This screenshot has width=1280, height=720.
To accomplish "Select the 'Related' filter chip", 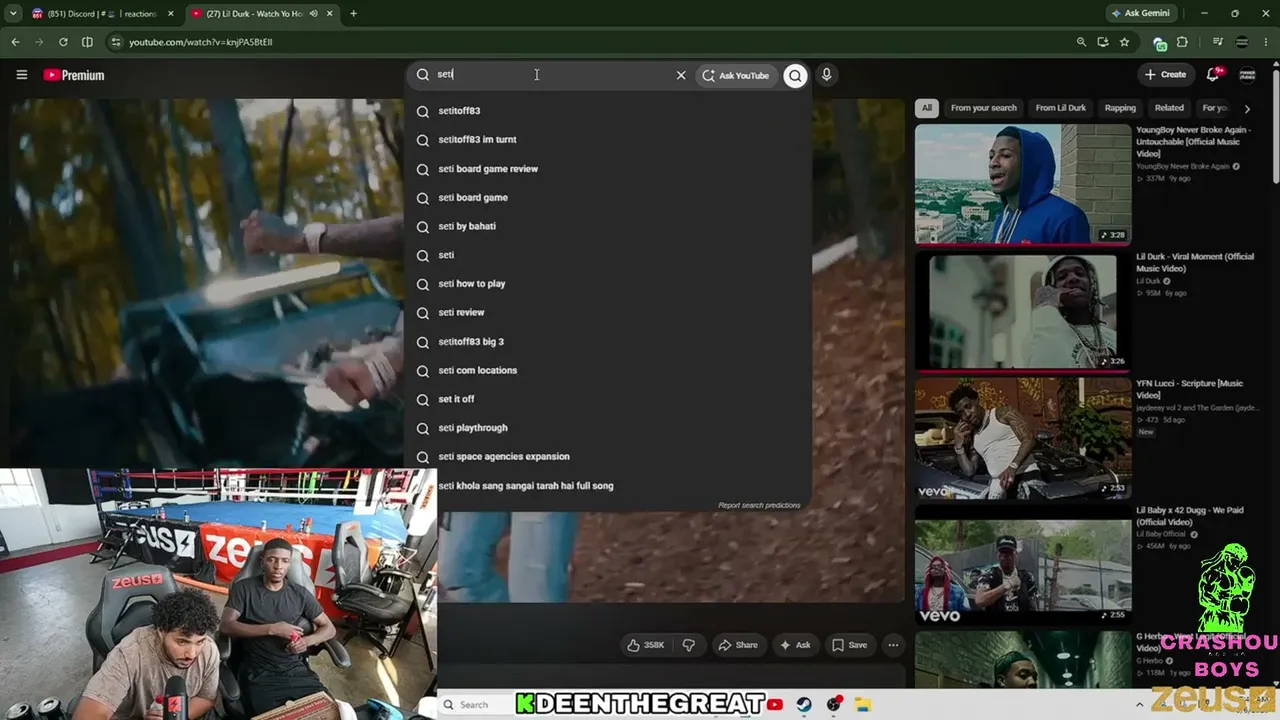I will coord(1169,108).
